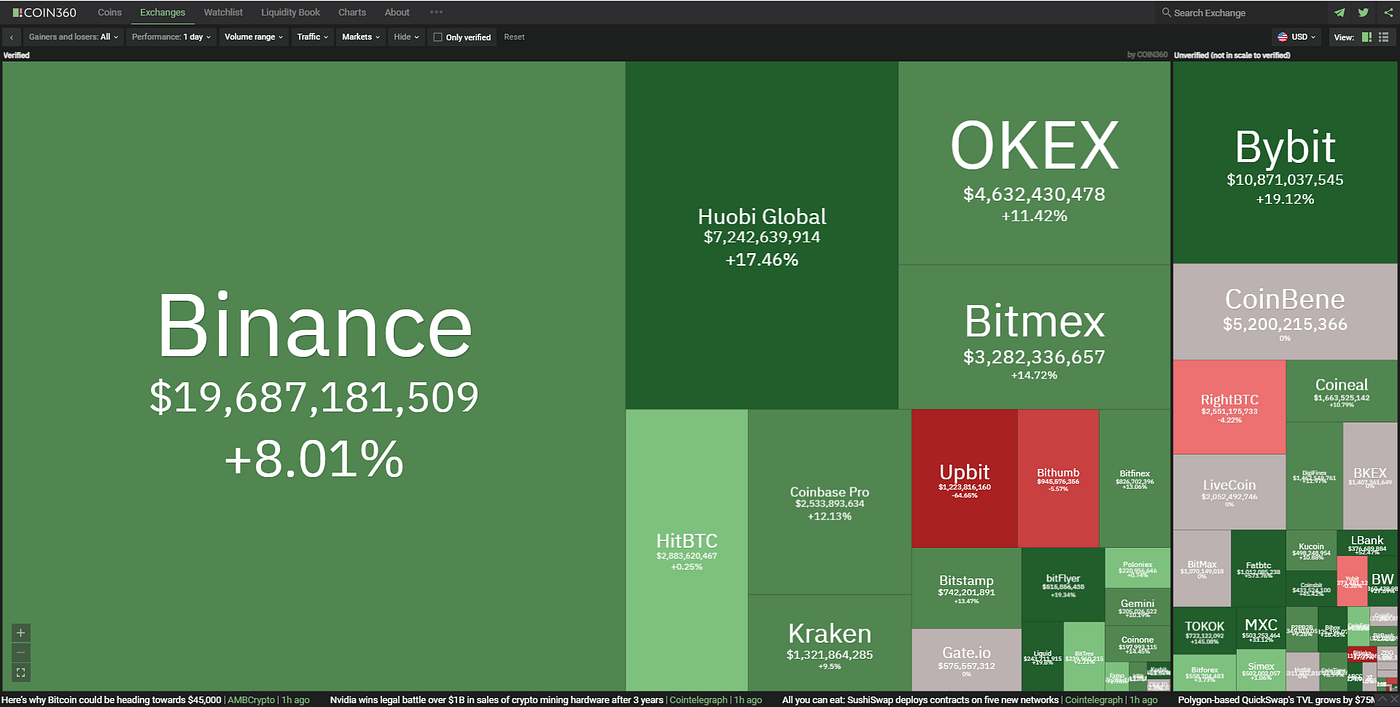Toggle fullscreen map icon
Viewport: 1400px width, 707px height.
pyautogui.click(x=21, y=672)
